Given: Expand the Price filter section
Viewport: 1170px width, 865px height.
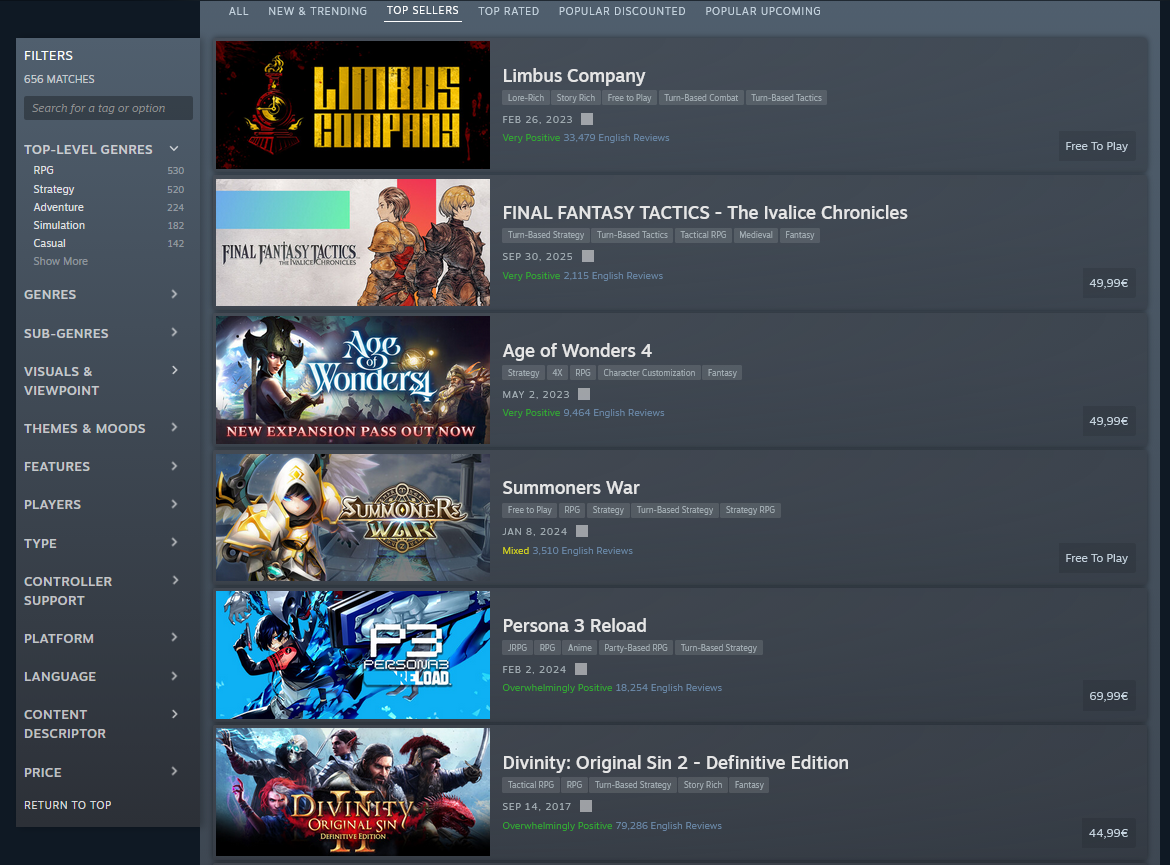Looking at the screenshot, I should (174, 772).
